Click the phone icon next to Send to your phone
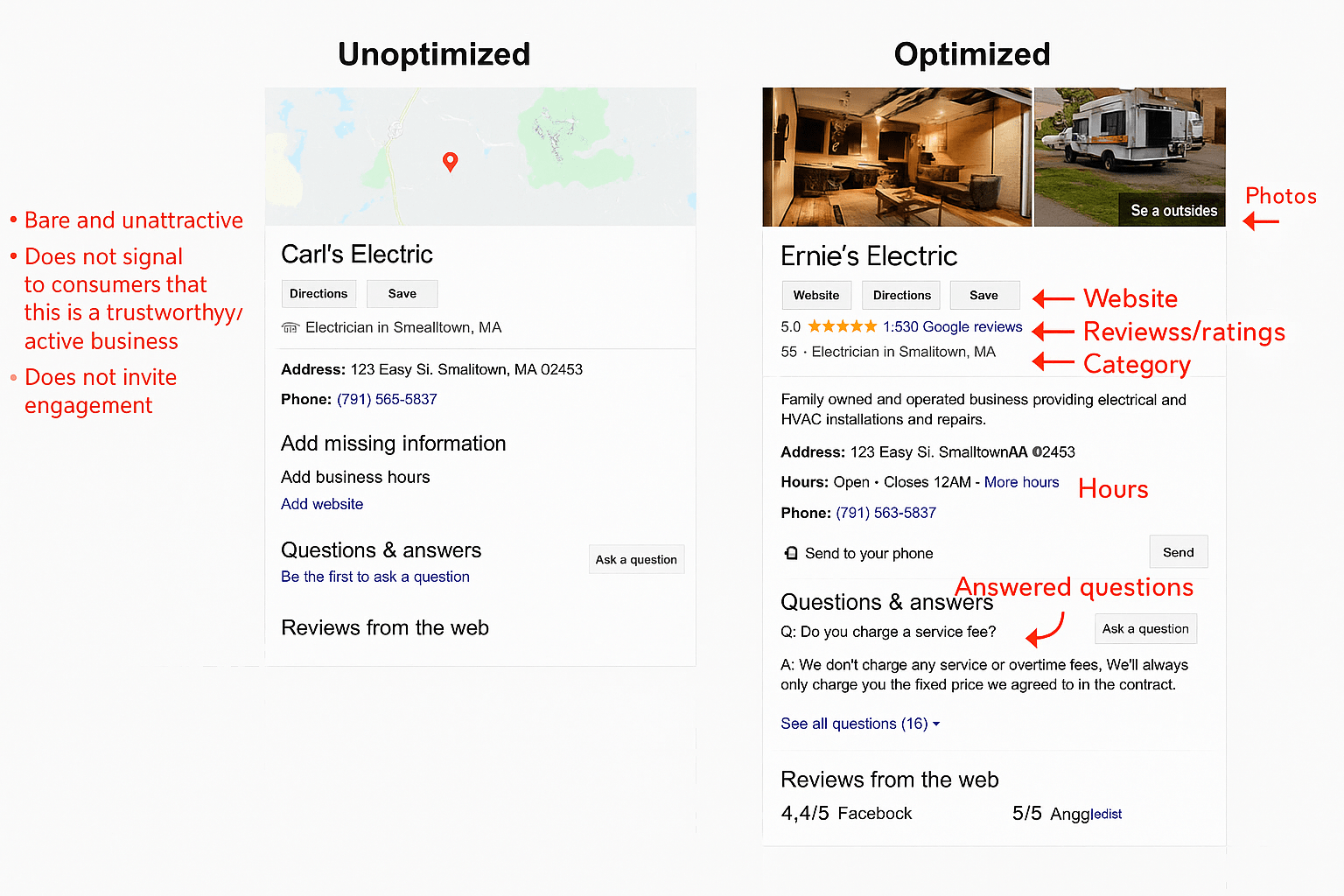The width and height of the screenshot is (1344, 896). click(x=792, y=553)
